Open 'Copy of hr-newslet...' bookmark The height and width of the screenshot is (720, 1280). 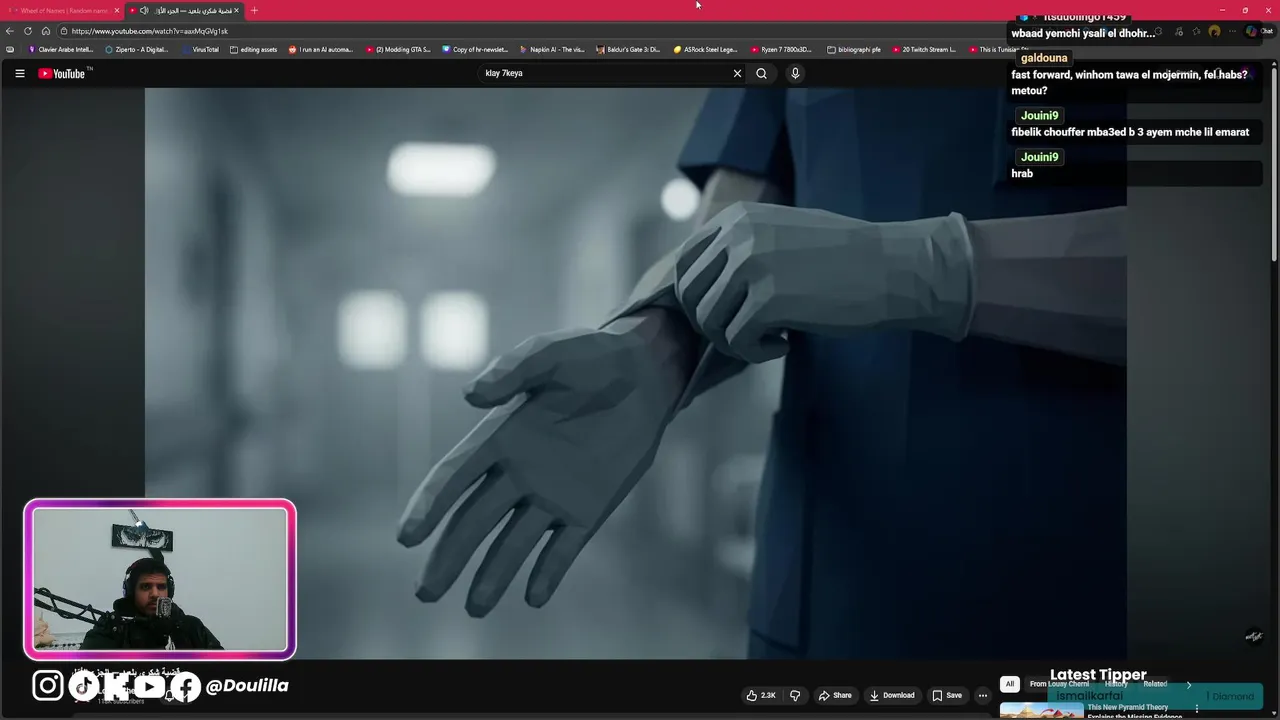pyautogui.click(x=475, y=49)
